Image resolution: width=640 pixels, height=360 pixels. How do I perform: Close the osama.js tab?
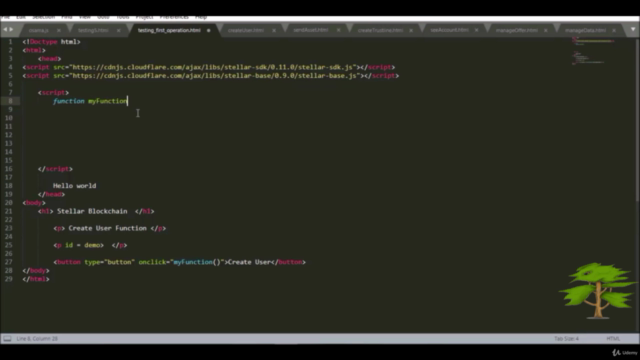point(59,30)
